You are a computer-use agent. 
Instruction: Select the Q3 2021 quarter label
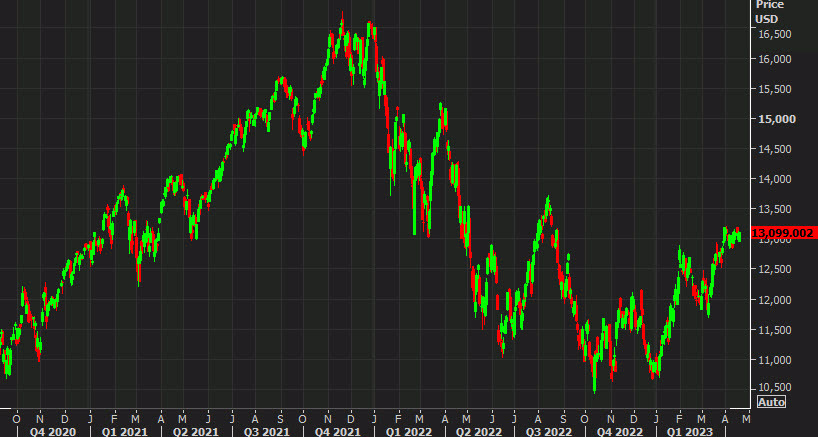pyautogui.click(x=267, y=432)
